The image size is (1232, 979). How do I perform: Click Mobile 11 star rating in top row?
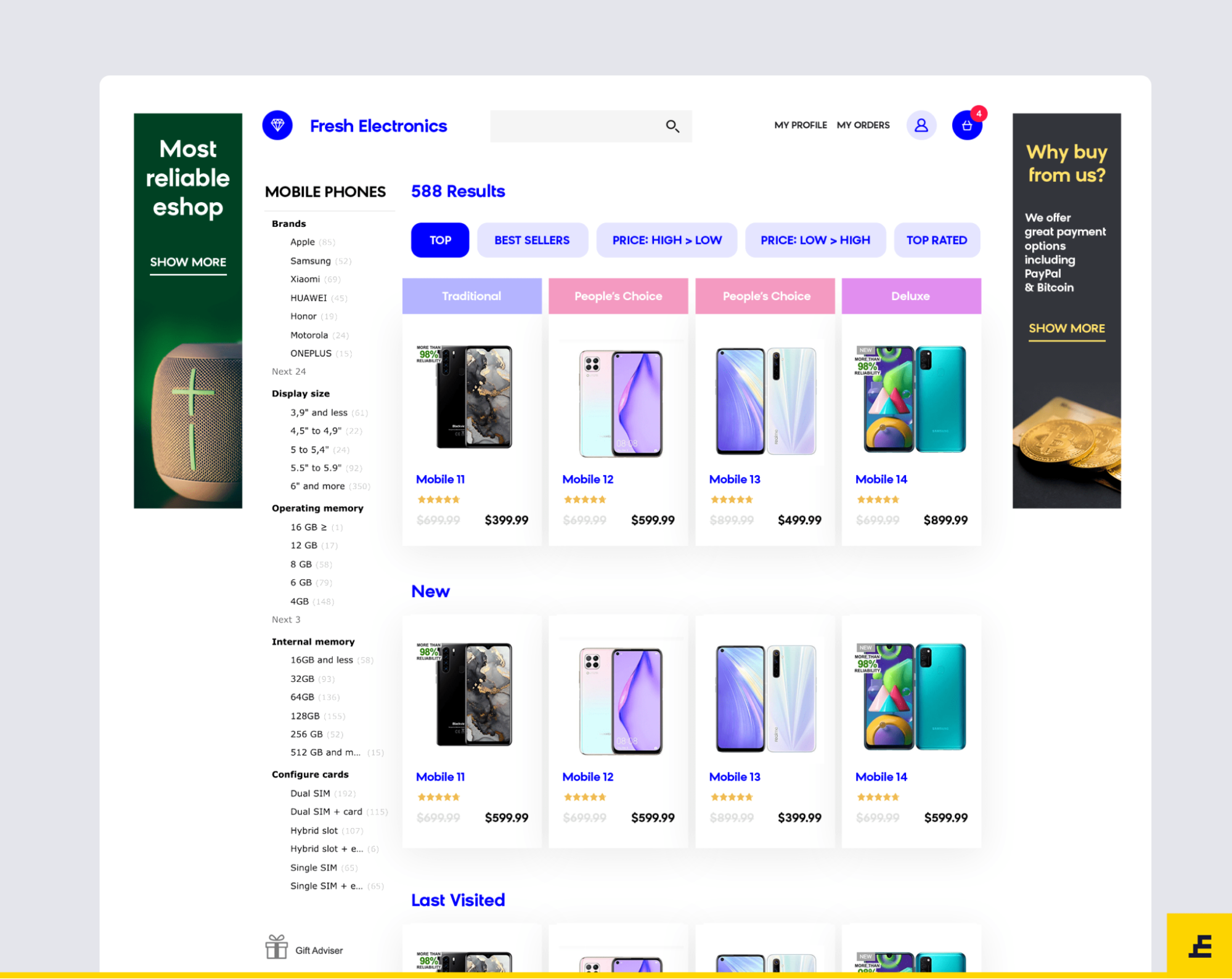[438, 500]
